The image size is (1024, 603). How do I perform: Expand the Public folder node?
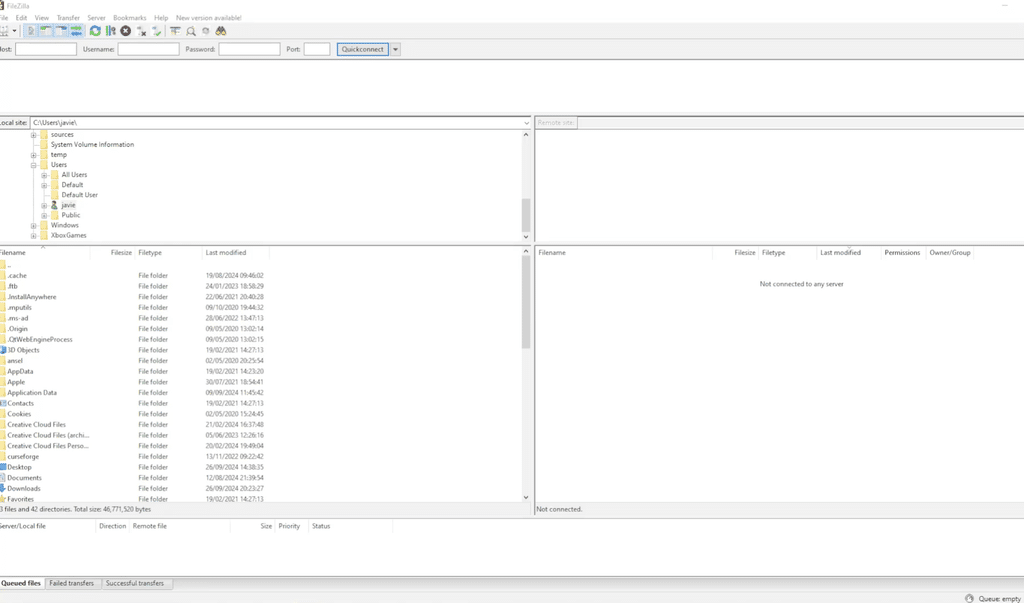click(44, 216)
